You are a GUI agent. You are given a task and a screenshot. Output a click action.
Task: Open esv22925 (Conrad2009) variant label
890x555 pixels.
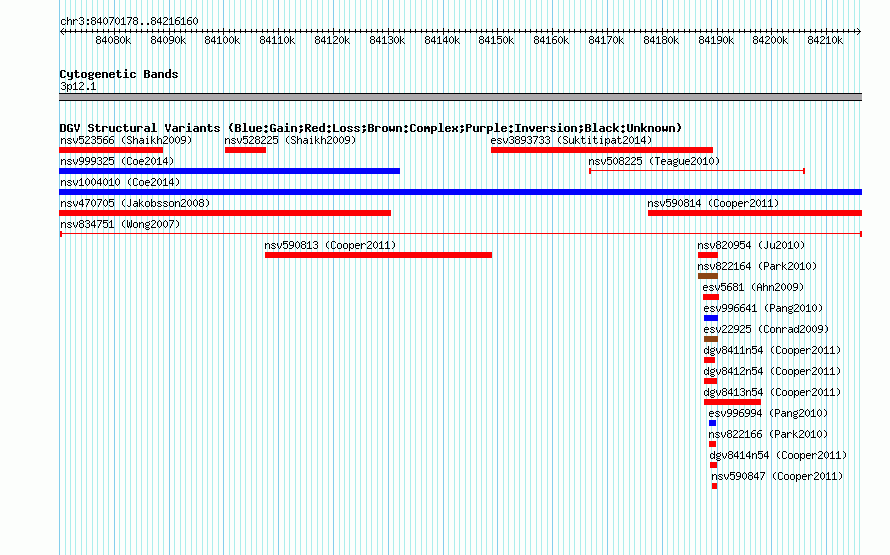click(x=766, y=329)
